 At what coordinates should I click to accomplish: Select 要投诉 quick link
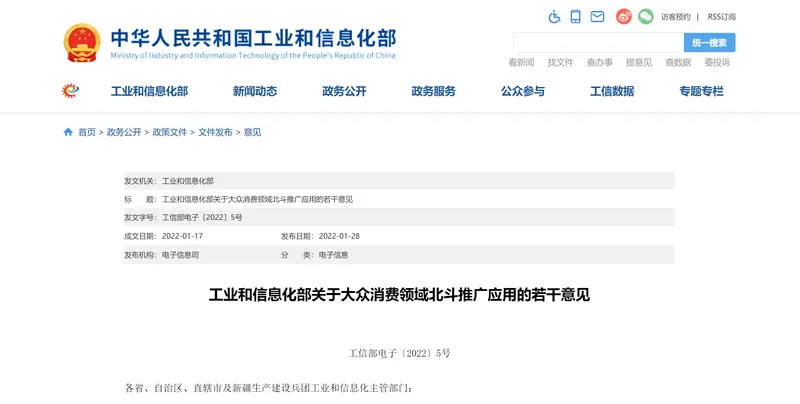717,62
